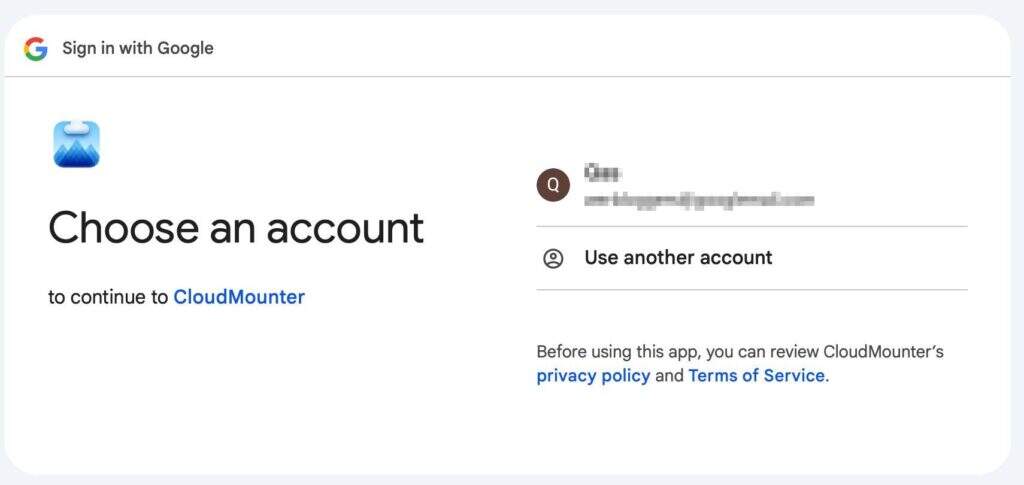The width and height of the screenshot is (1024, 485).
Task: Click the blurred email address of the account
Action: (699, 200)
